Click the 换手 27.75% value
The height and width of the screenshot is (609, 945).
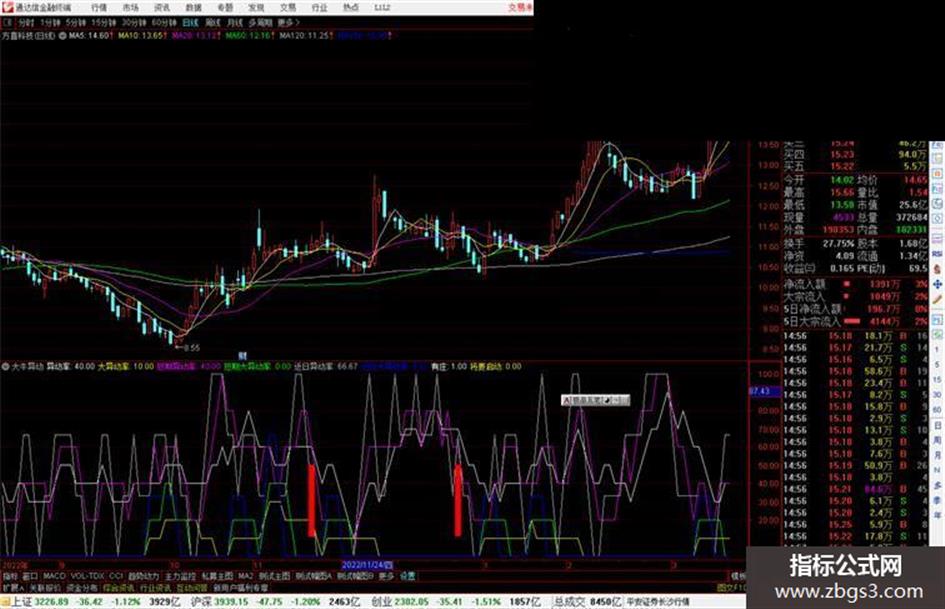838,244
